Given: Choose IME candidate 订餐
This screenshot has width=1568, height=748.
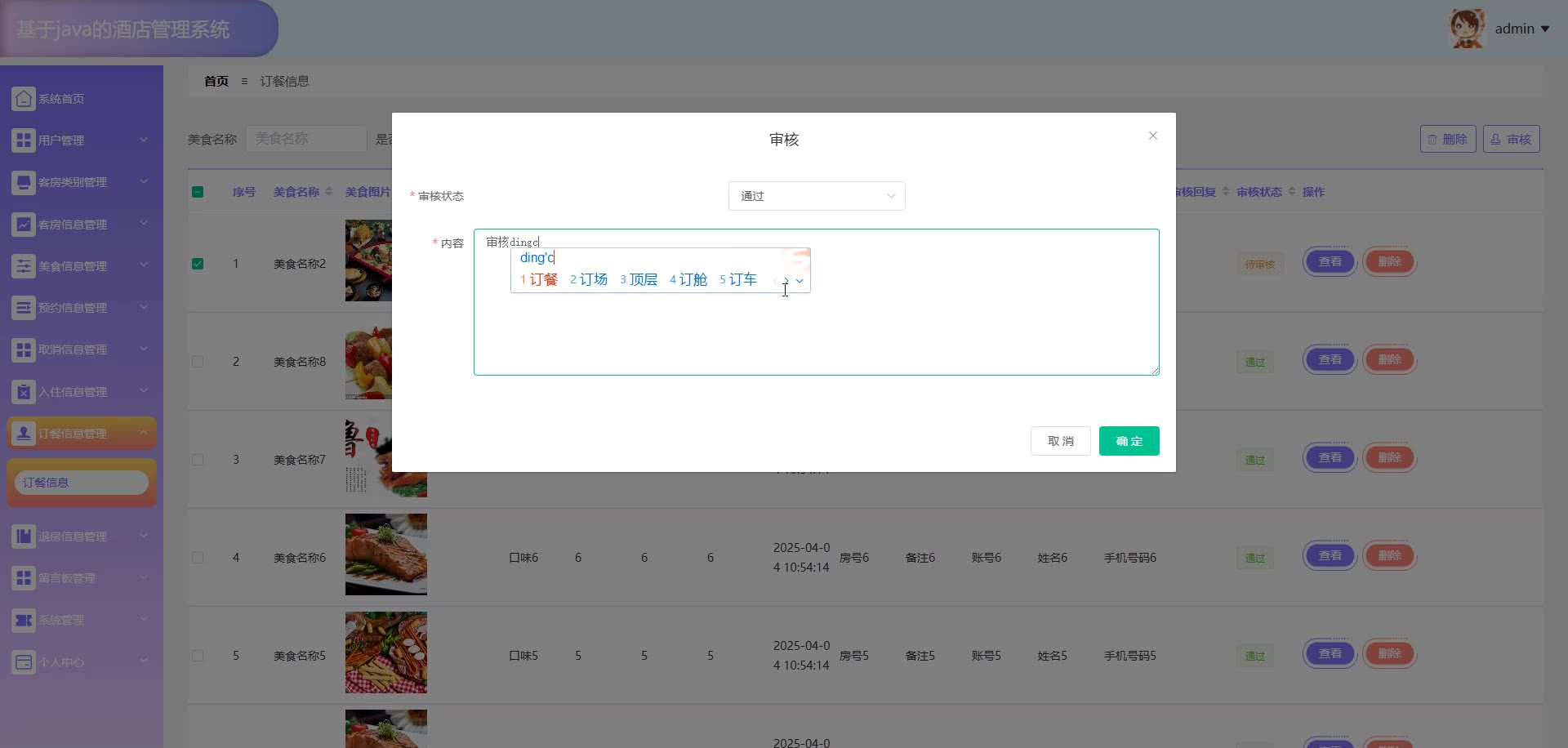Looking at the screenshot, I should [542, 280].
